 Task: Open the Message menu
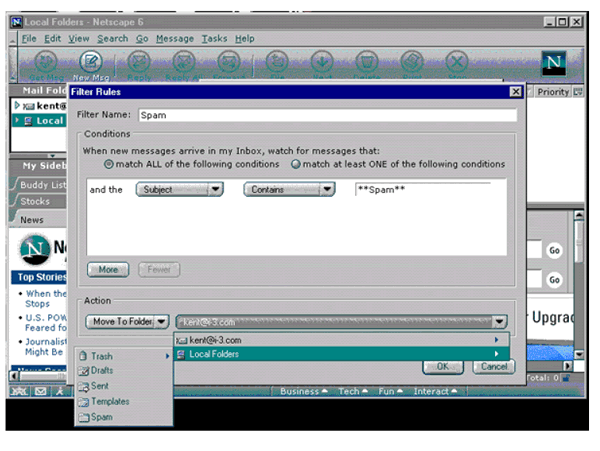175,39
